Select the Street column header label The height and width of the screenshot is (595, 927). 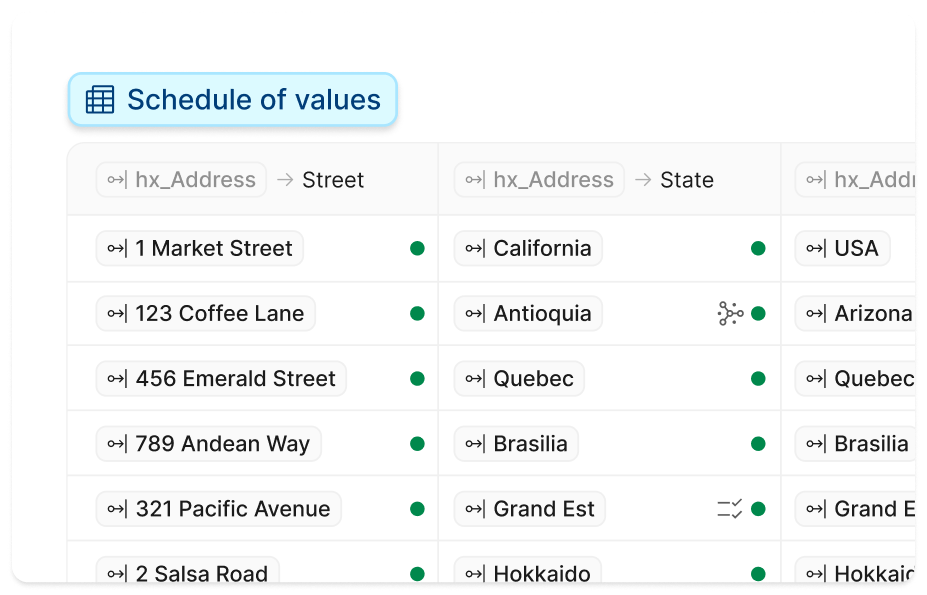[333, 180]
